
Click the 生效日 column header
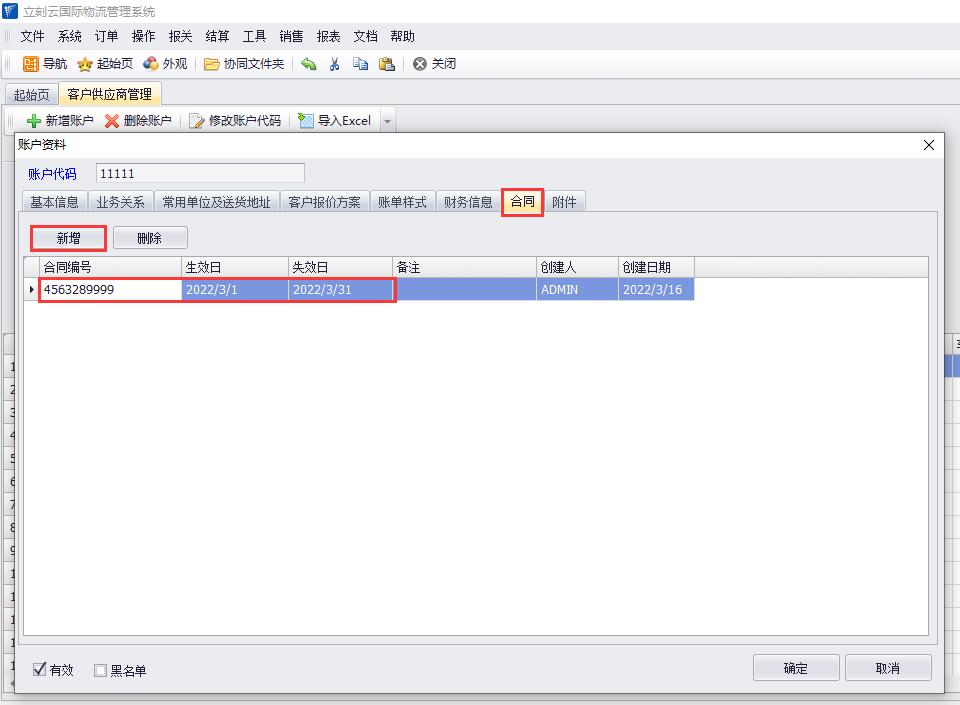pos(235,267)
